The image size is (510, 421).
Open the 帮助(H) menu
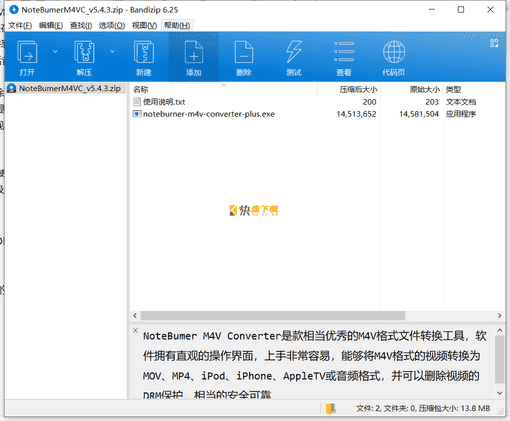[177, 25]
